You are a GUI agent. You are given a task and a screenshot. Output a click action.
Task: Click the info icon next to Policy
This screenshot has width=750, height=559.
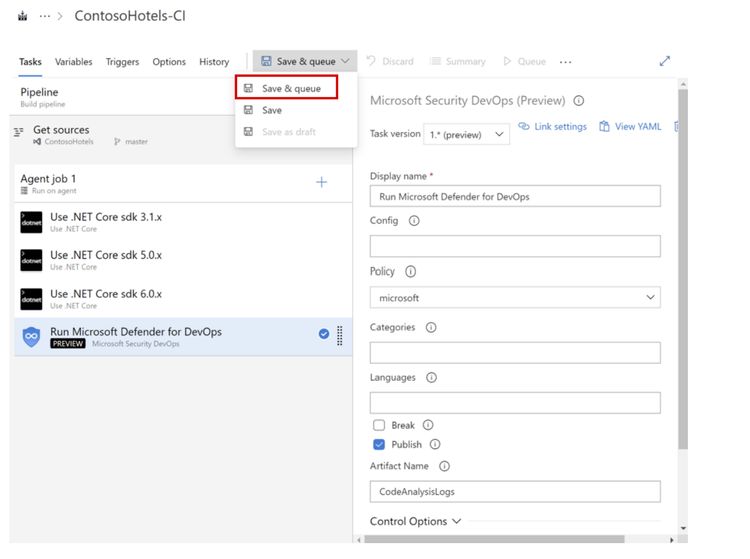tap(410, 271)
